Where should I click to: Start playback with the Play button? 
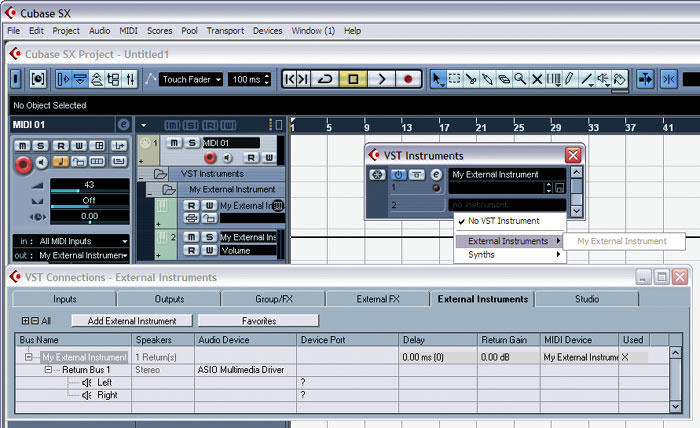pos(381,79)
